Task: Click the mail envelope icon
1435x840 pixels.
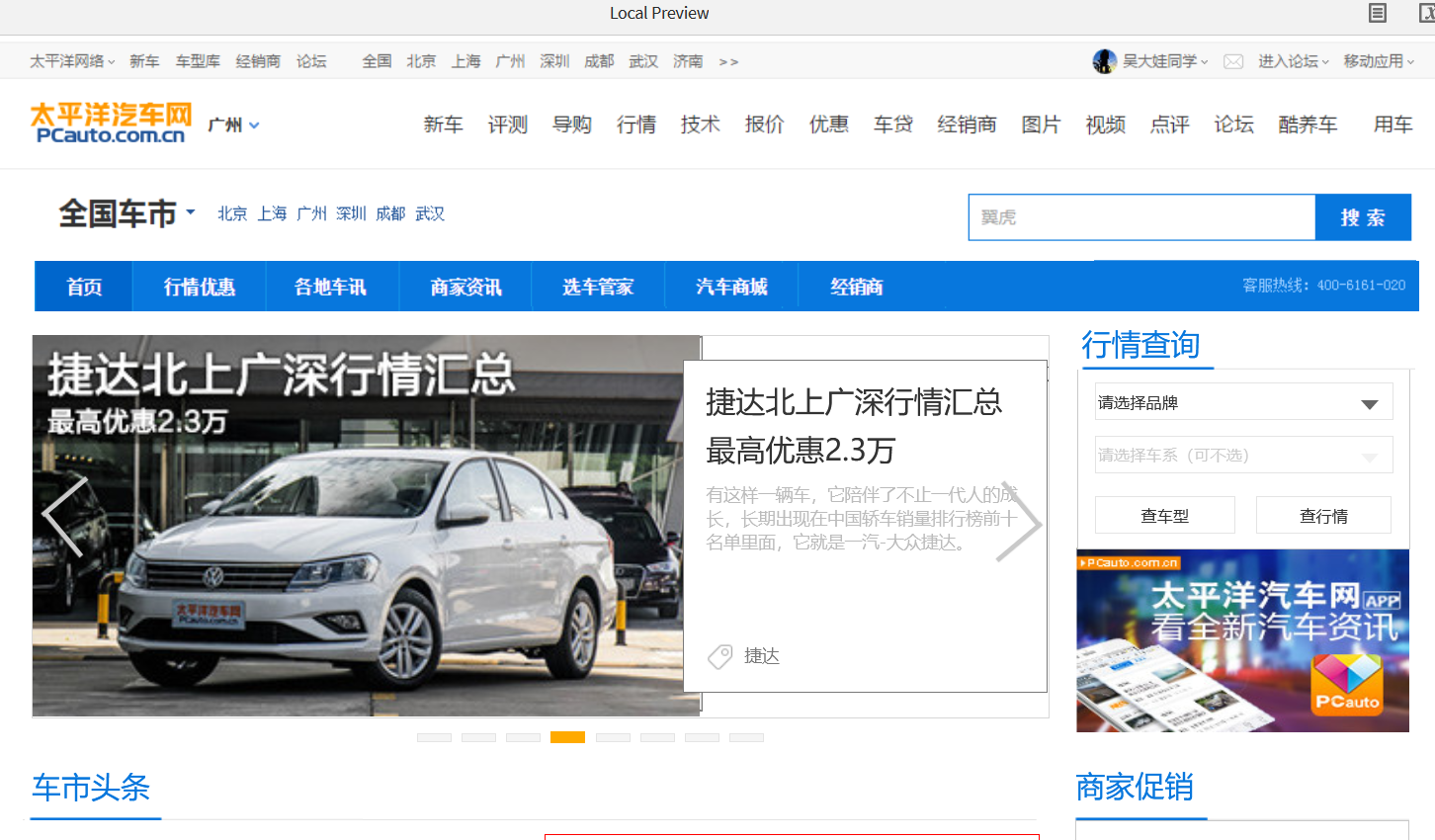Action: (x=1233, y=61)
